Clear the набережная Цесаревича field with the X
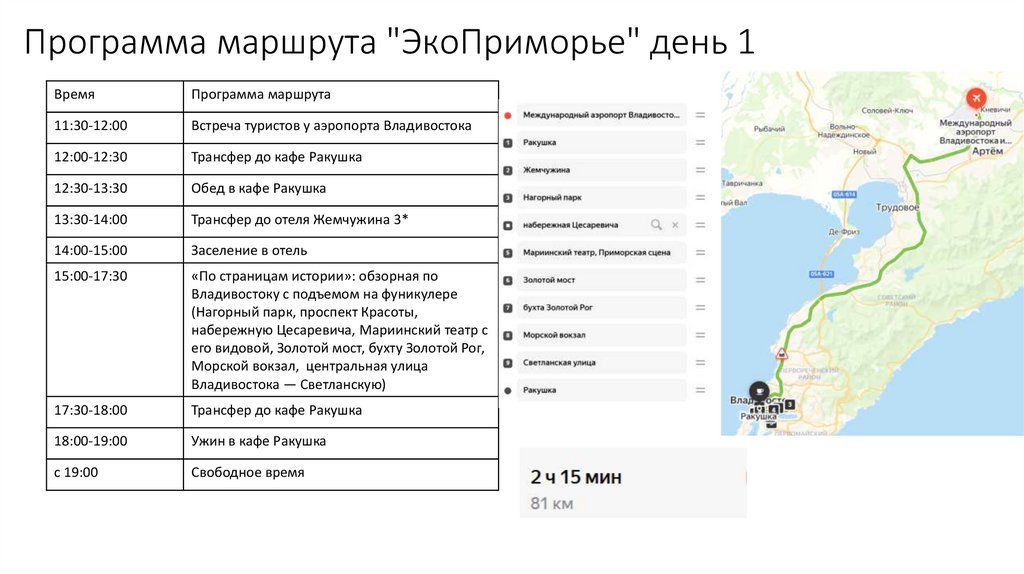This screenshot has width=1024, height=574. coord(675,225)
